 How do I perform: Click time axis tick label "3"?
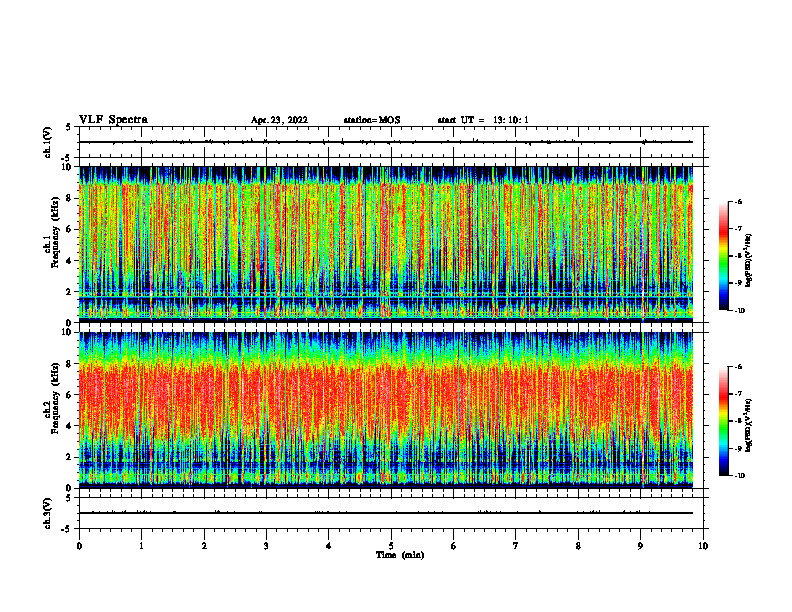coord(266,546)
